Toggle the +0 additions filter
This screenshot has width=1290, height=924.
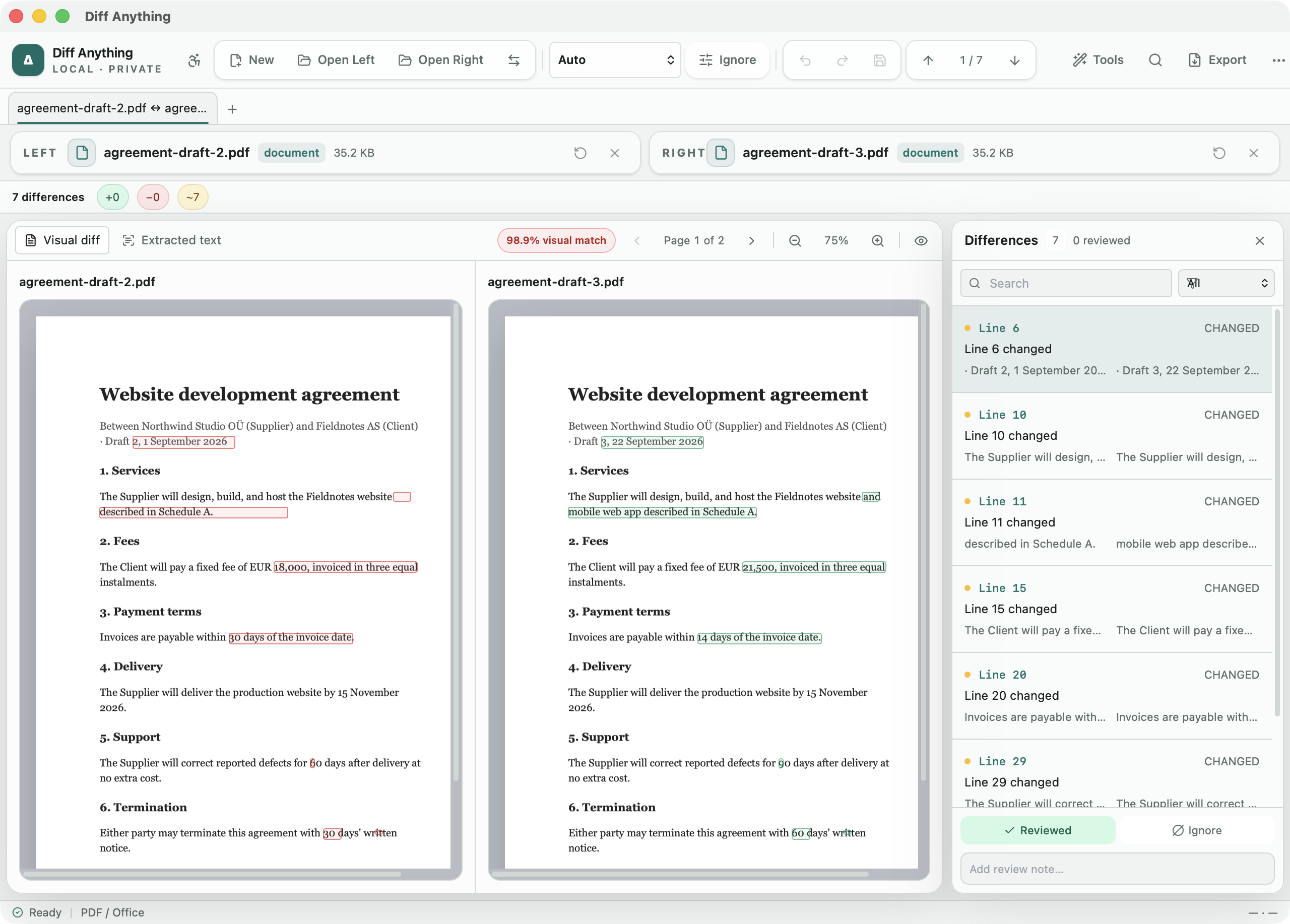pyautogui.click(x=112, y=197)
